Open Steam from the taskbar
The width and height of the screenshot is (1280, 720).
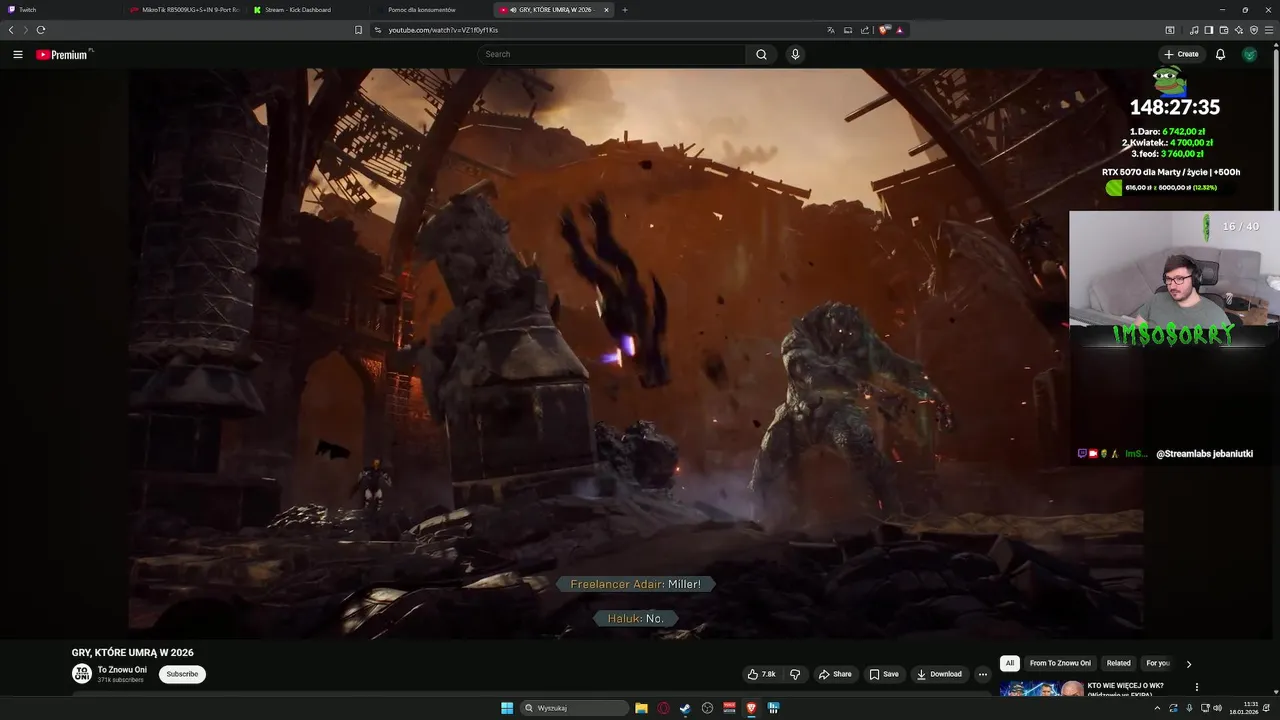(685, 708)
